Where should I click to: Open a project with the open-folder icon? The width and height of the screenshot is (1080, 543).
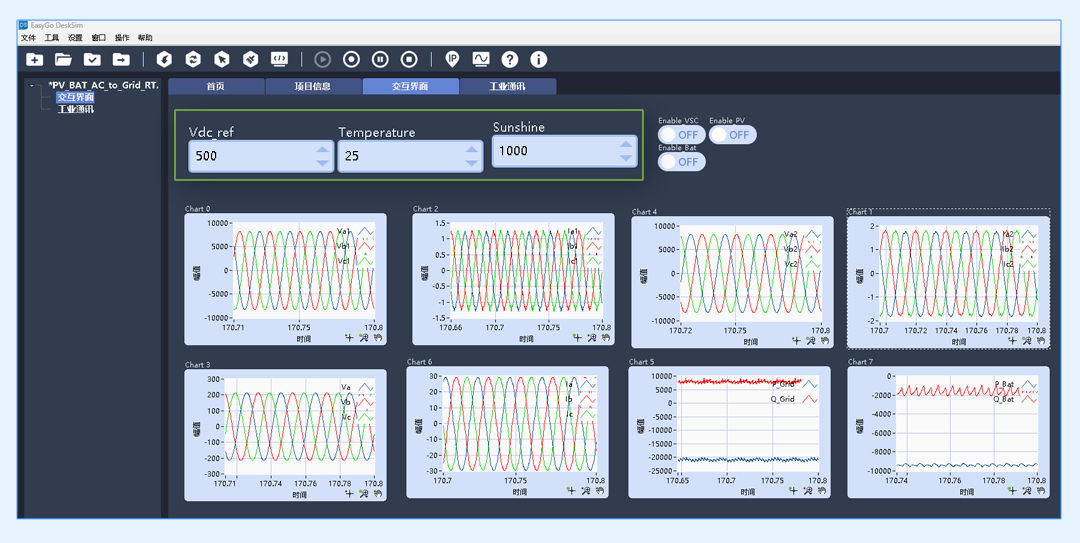(63, 59)
